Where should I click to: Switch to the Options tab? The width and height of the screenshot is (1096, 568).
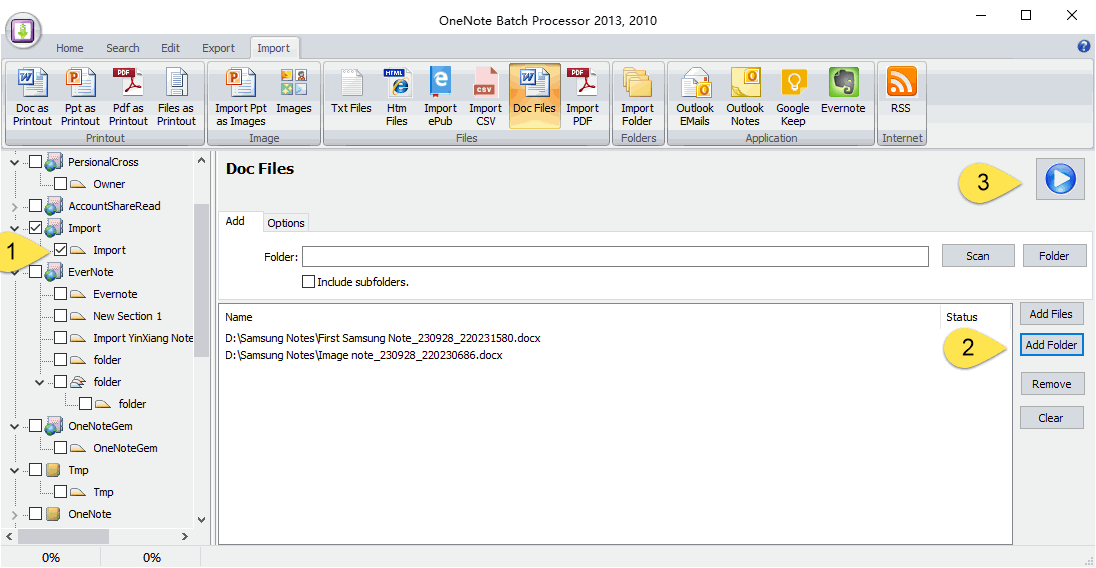click(286, 223)
